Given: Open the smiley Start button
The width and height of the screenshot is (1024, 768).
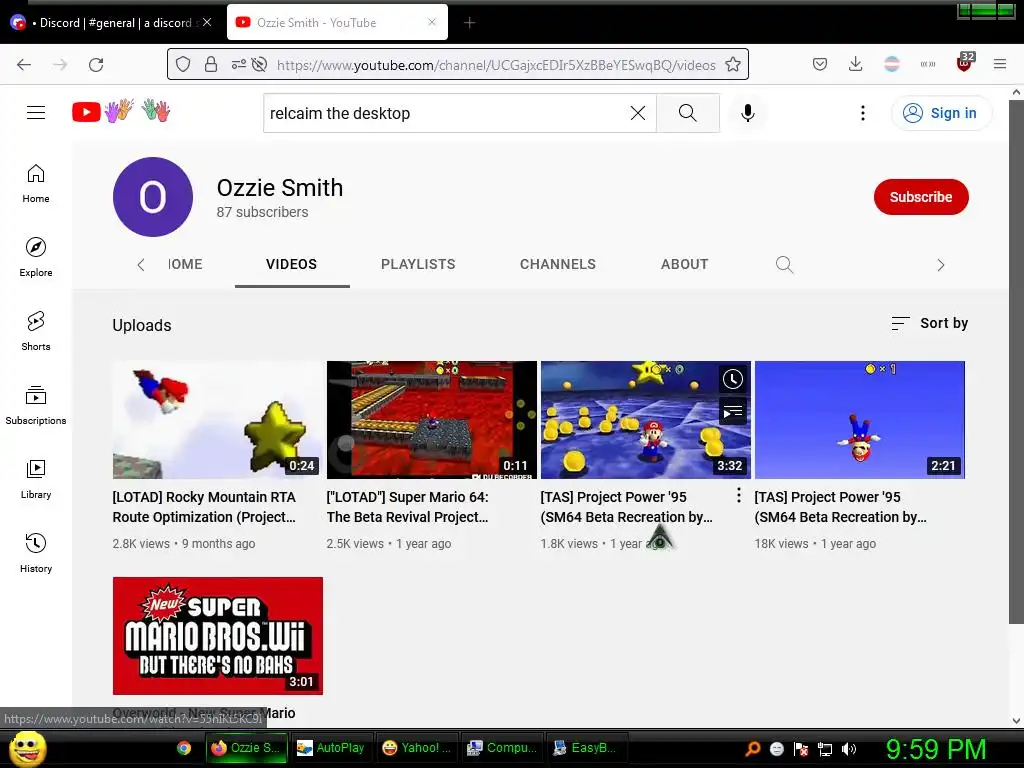Looking at the screenshot, I should pos(27,748).
